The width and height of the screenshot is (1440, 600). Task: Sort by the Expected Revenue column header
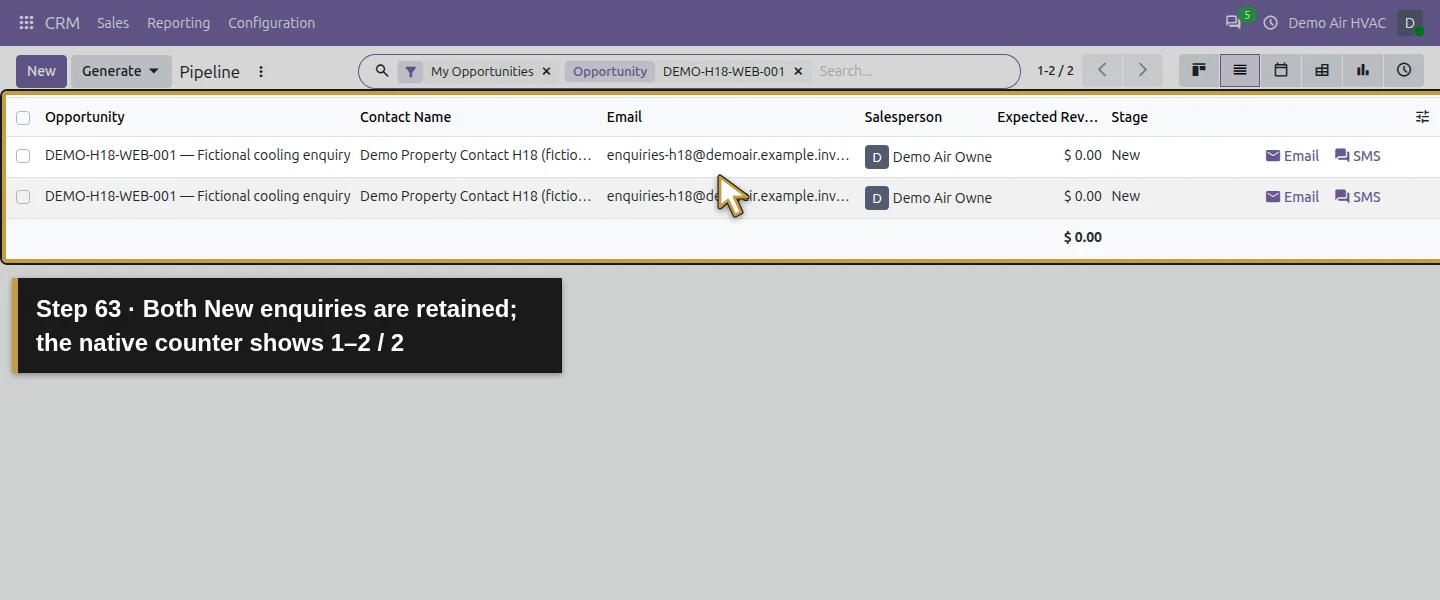1047,117
